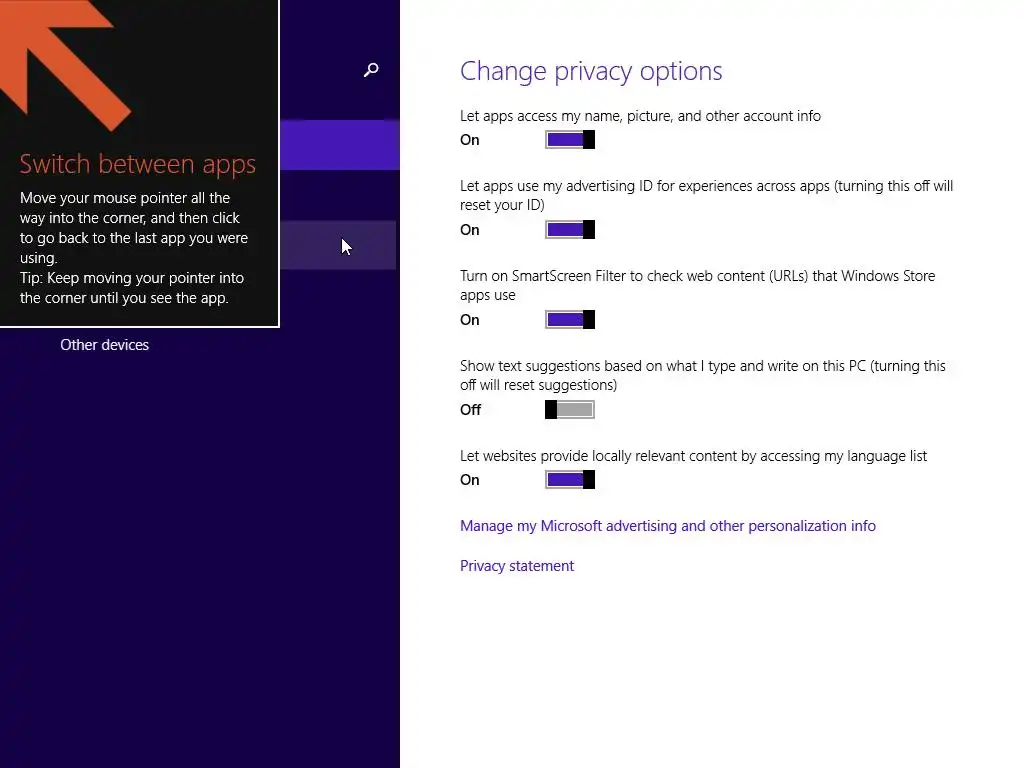Open the Privacy statement link
The image size is (1024, 768).
pos(517,566)
